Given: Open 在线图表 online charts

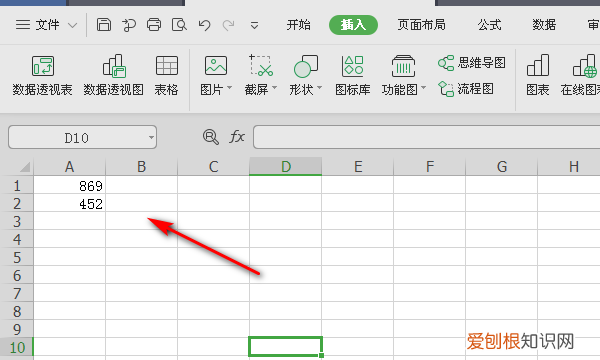Looking at the screenshot, I should tap(580, 76).
